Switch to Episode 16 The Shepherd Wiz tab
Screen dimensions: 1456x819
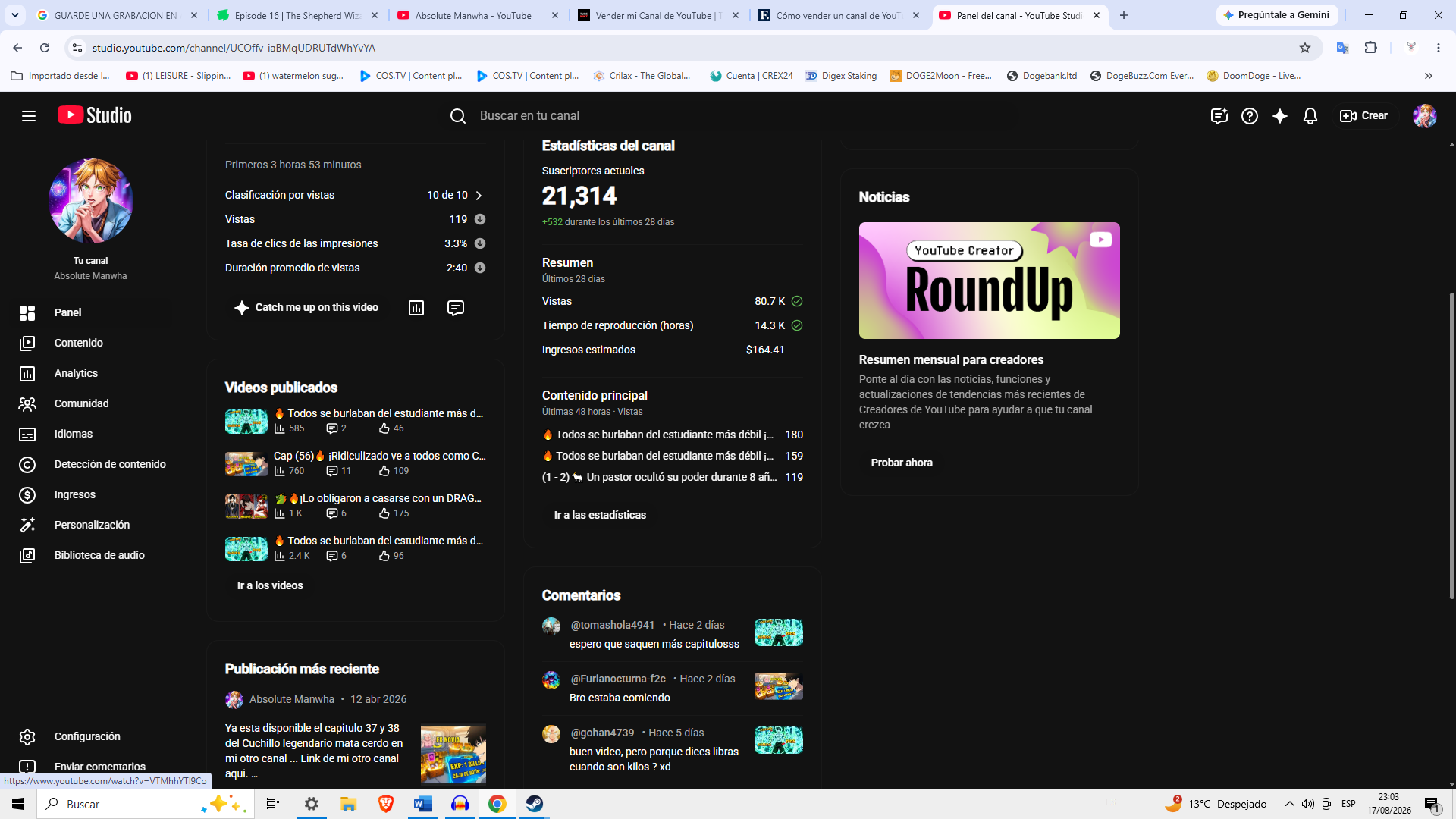[299, 15]
